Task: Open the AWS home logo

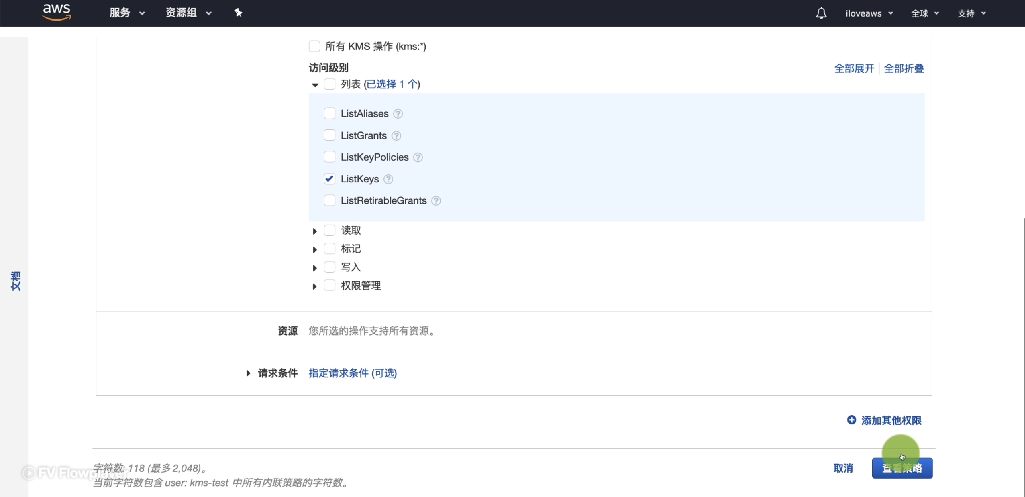Action: tap(56, 12)
